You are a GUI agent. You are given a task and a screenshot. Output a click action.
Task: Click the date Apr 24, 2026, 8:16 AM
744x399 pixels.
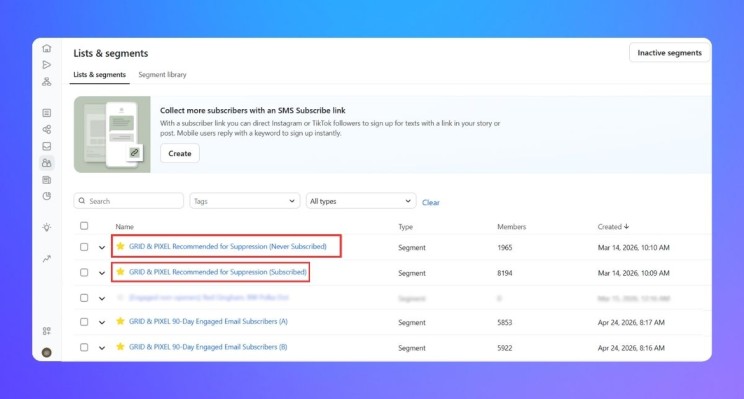(631, 348)
